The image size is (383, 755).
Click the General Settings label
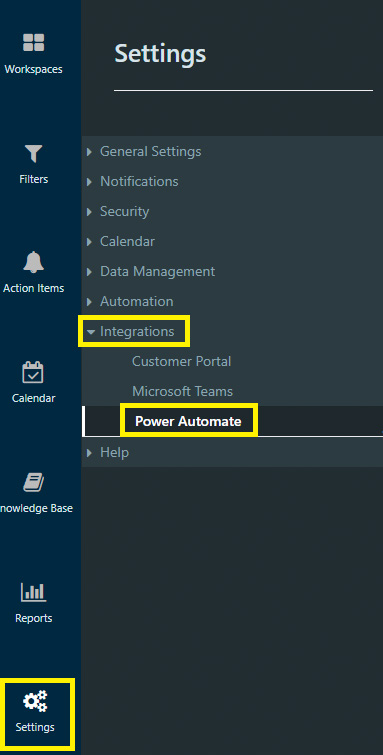point(151,152)
